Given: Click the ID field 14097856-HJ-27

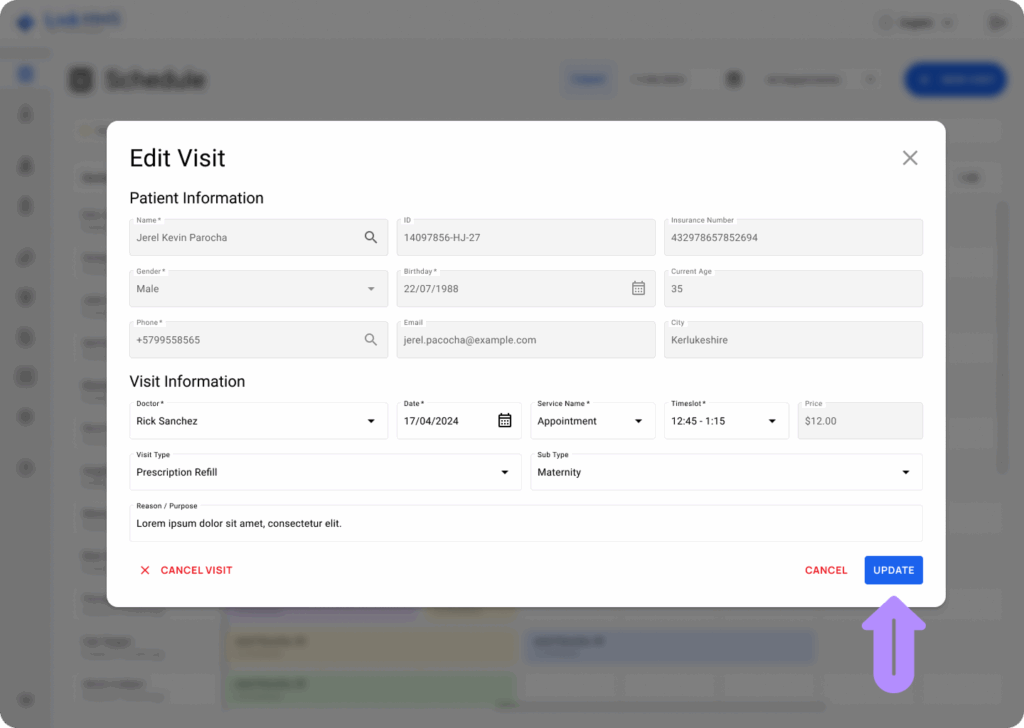Looking at the screenshot, I should (526, 237).
